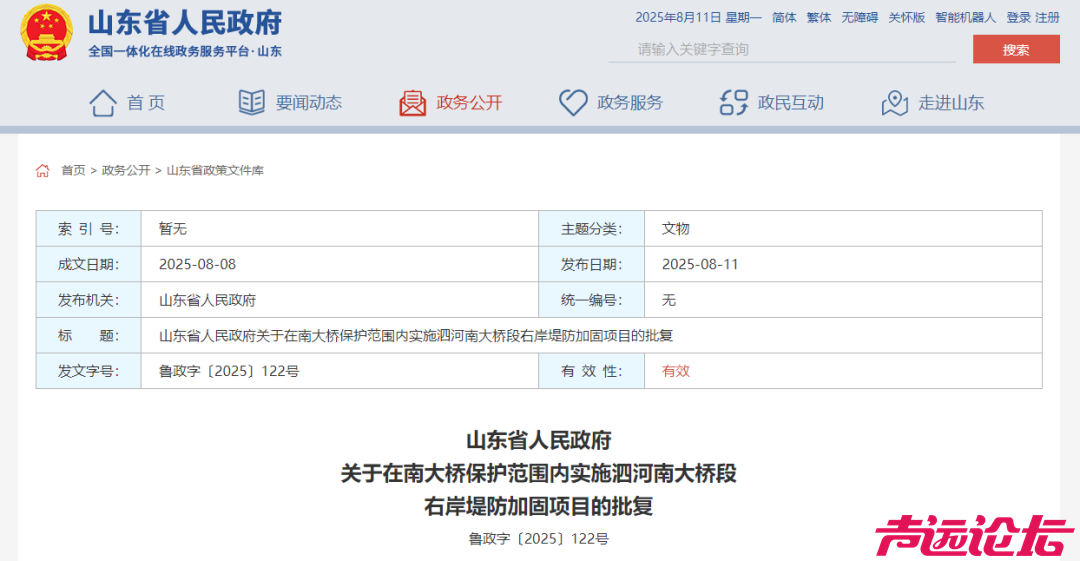The image size is (1080, 561).
Task: Click the 发文字号 label cell
Action: click(x=89, y=371)
